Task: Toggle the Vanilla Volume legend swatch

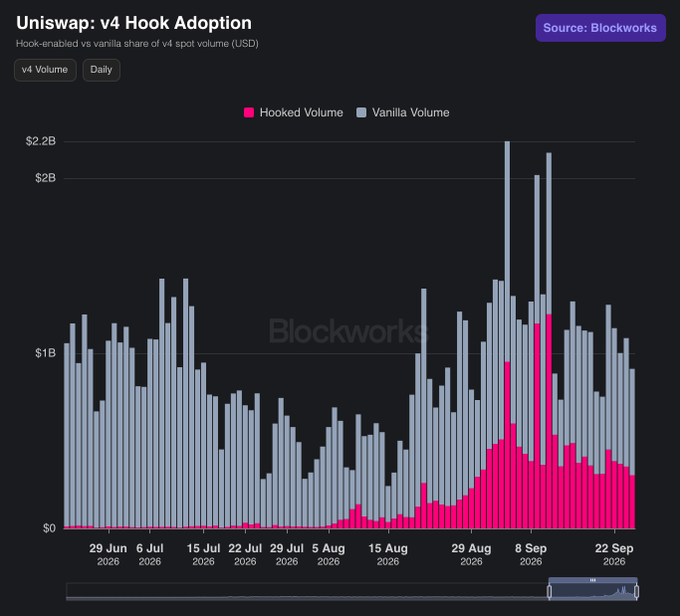Action: pos(361,113)
